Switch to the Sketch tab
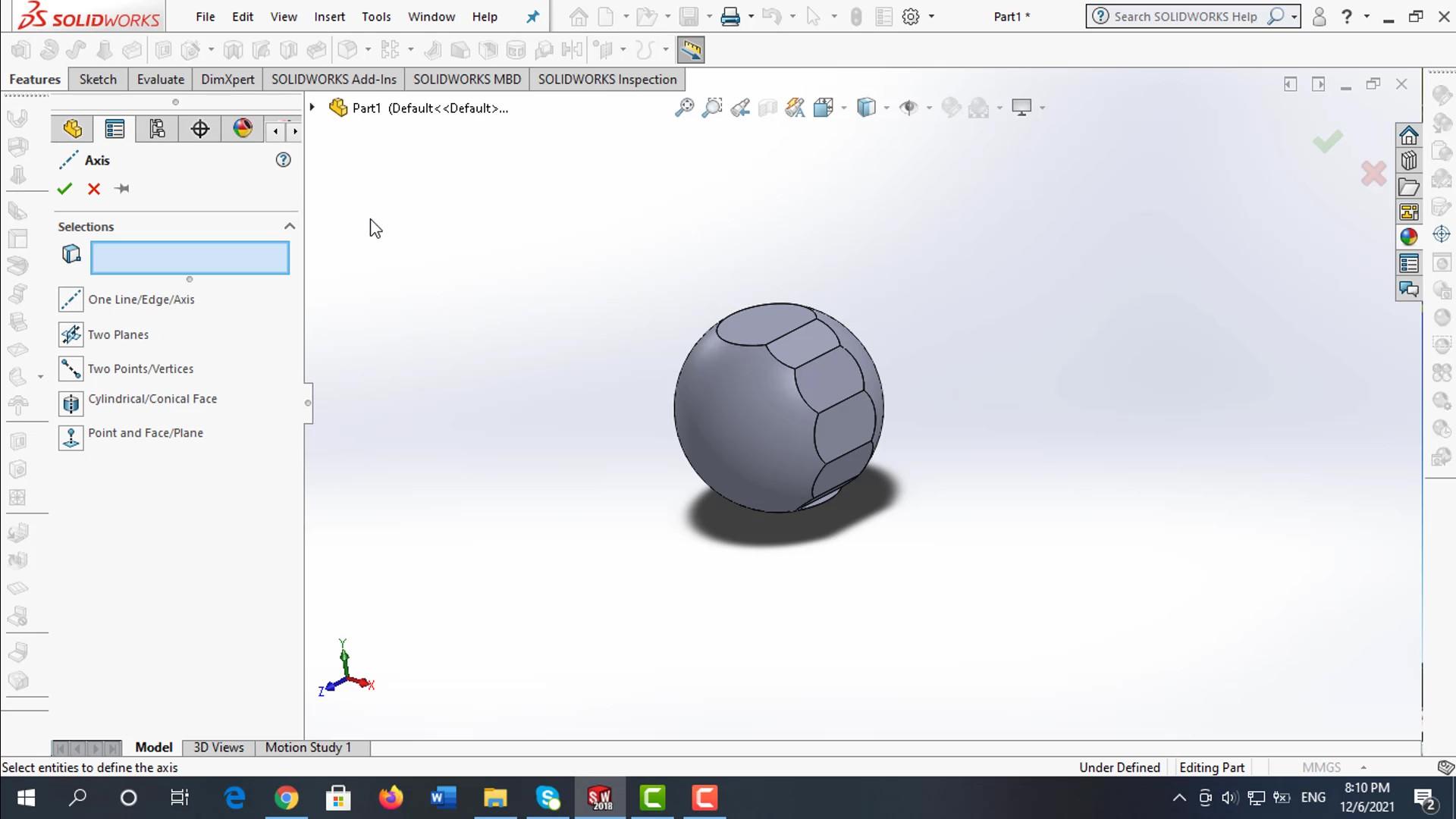Image resolution: width=1456 pixels, height=819 pixels. pos(98,80)
